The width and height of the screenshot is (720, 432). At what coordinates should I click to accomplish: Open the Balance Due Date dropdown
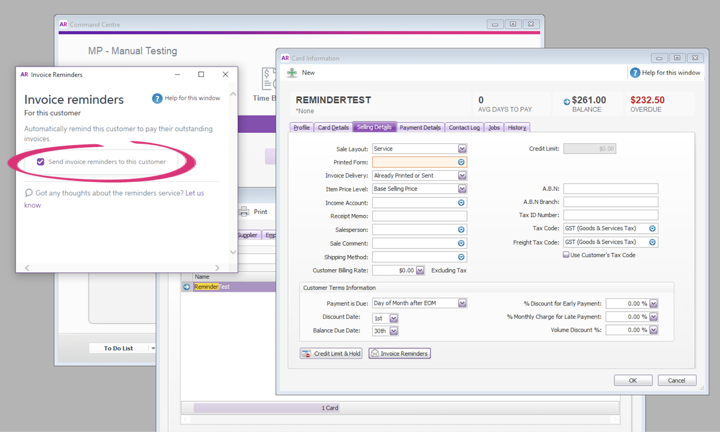393,331
